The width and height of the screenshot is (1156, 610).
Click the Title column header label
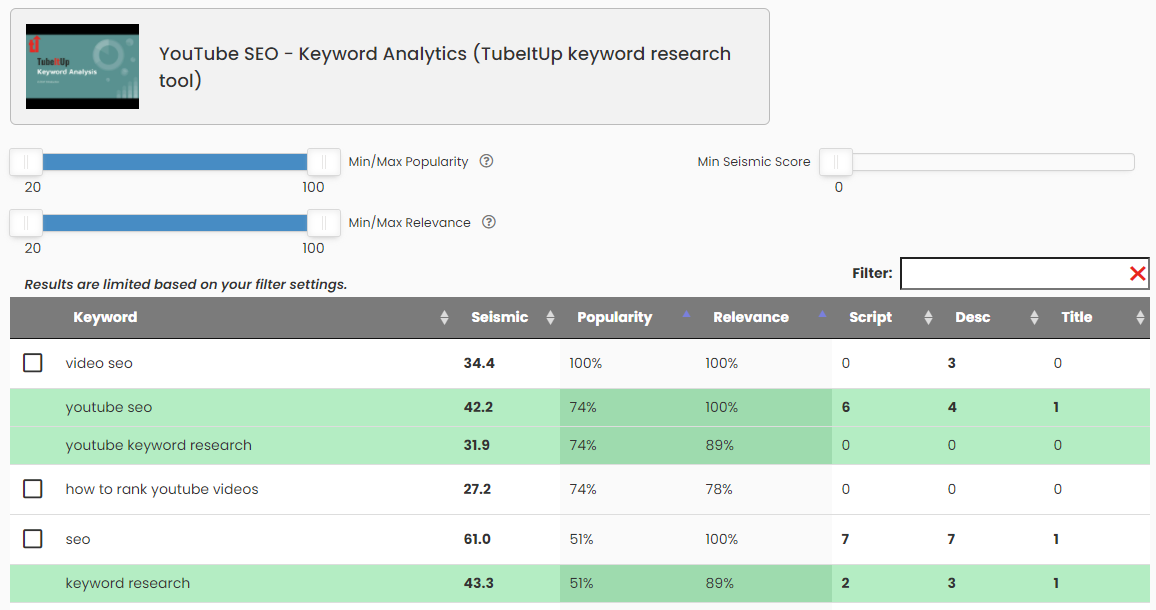click(1076, 317)
